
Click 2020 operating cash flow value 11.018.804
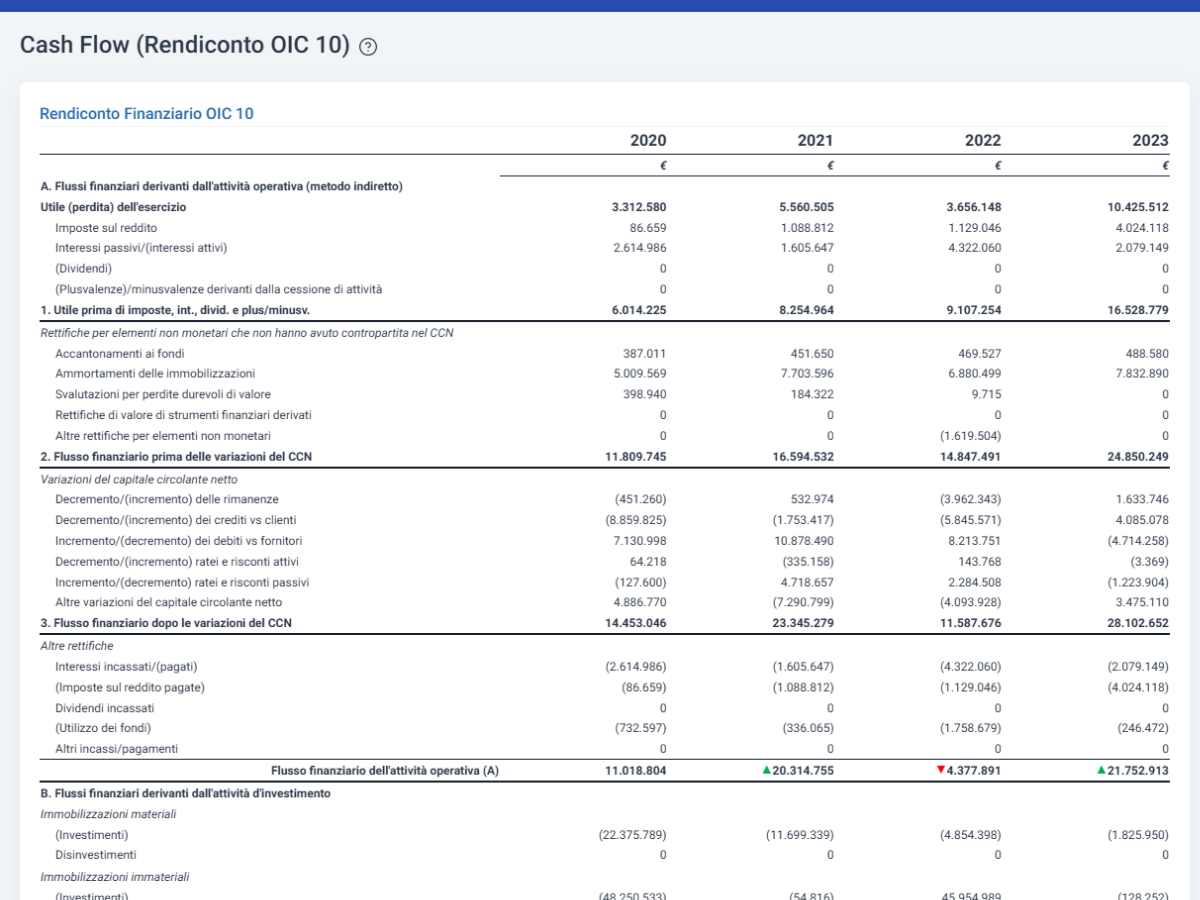[636, 770]
